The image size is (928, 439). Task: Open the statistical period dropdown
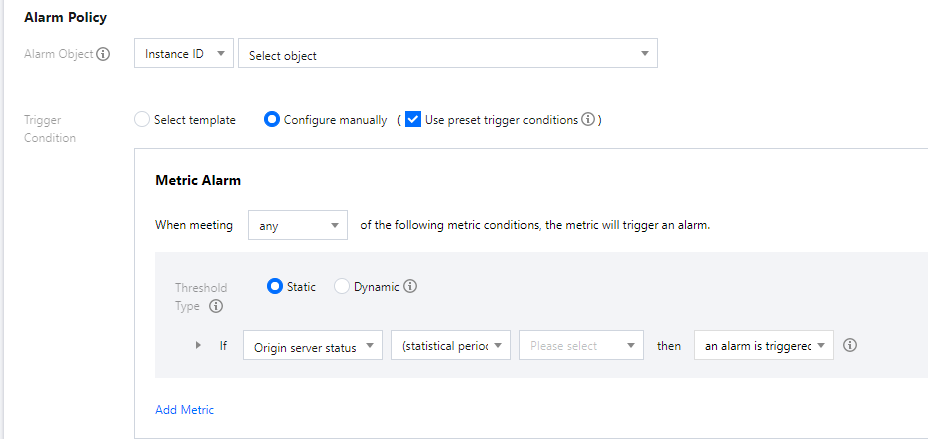451,346
